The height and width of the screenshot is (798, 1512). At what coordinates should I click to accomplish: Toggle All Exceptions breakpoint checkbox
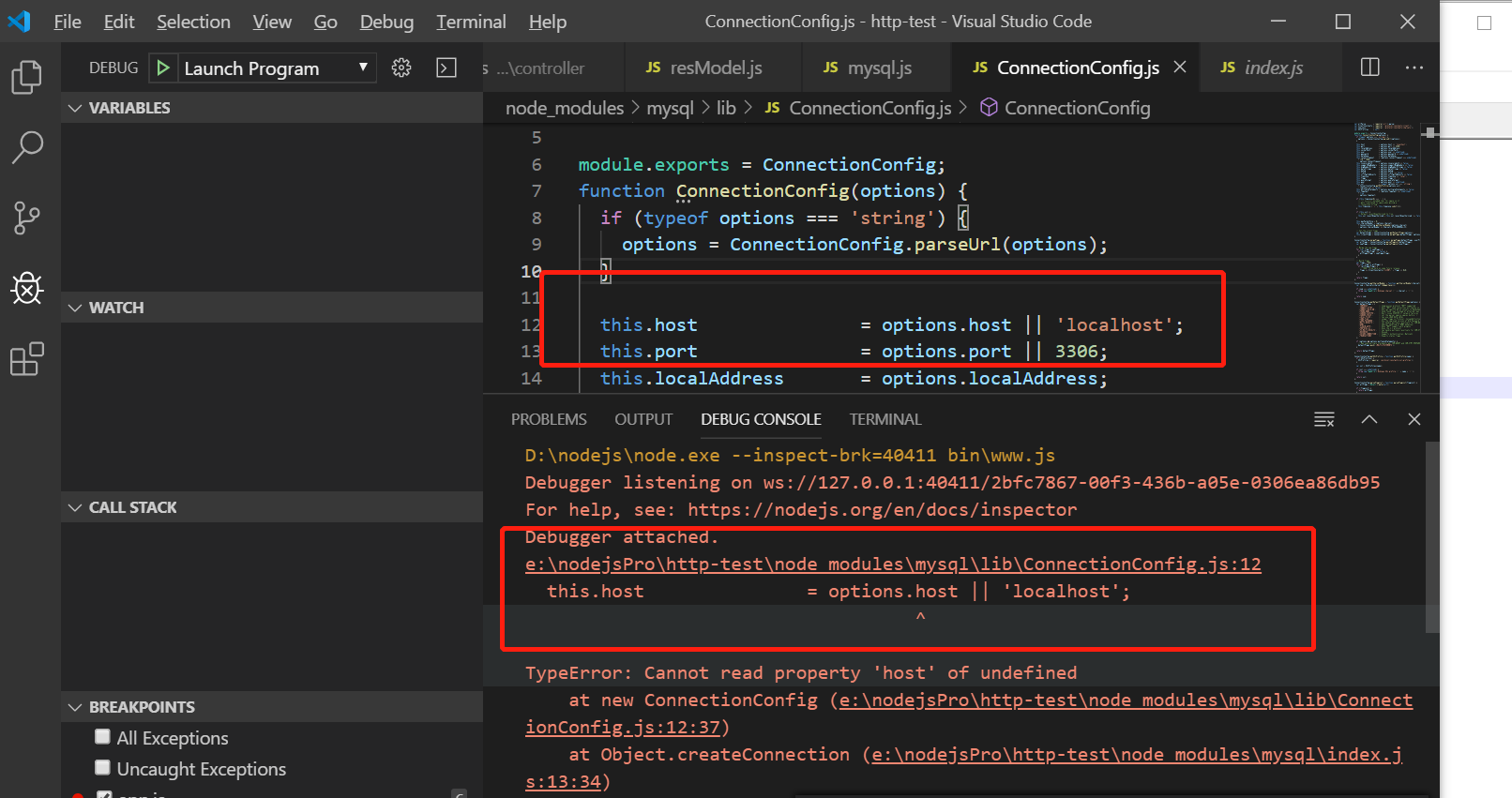103,737
